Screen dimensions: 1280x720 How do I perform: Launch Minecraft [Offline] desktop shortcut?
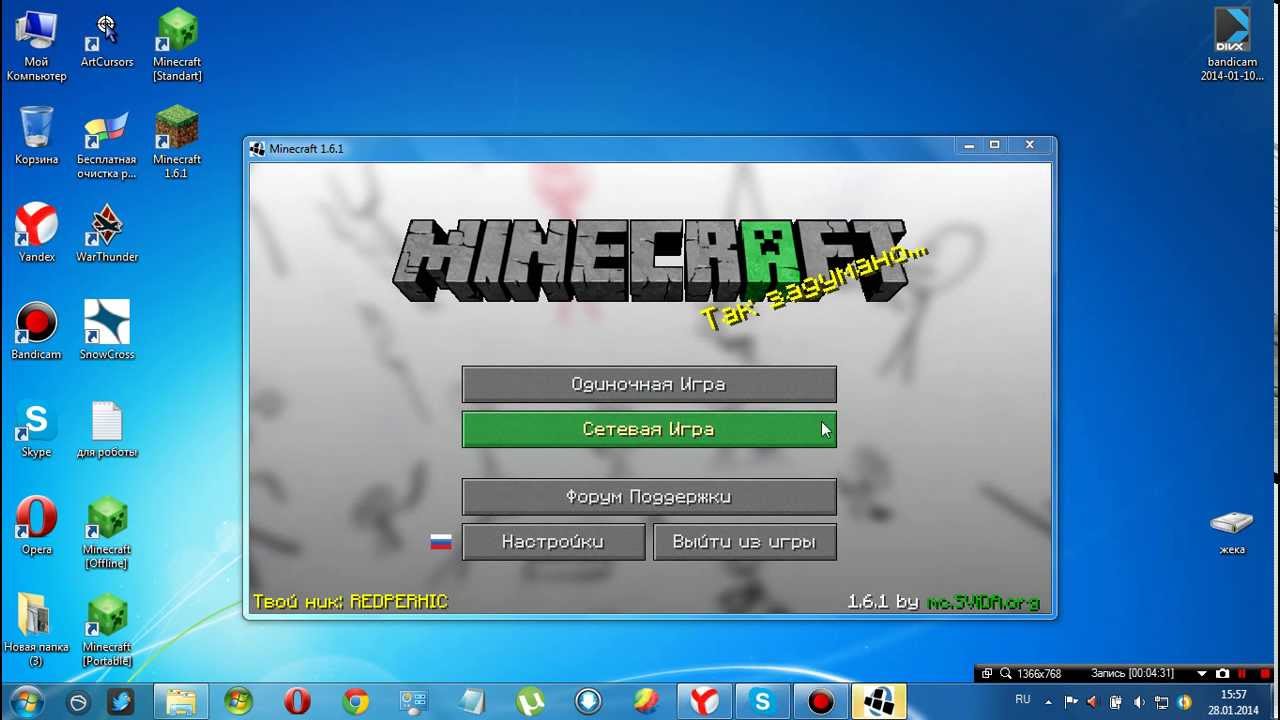pyautogui.click(x=107, y=533)
